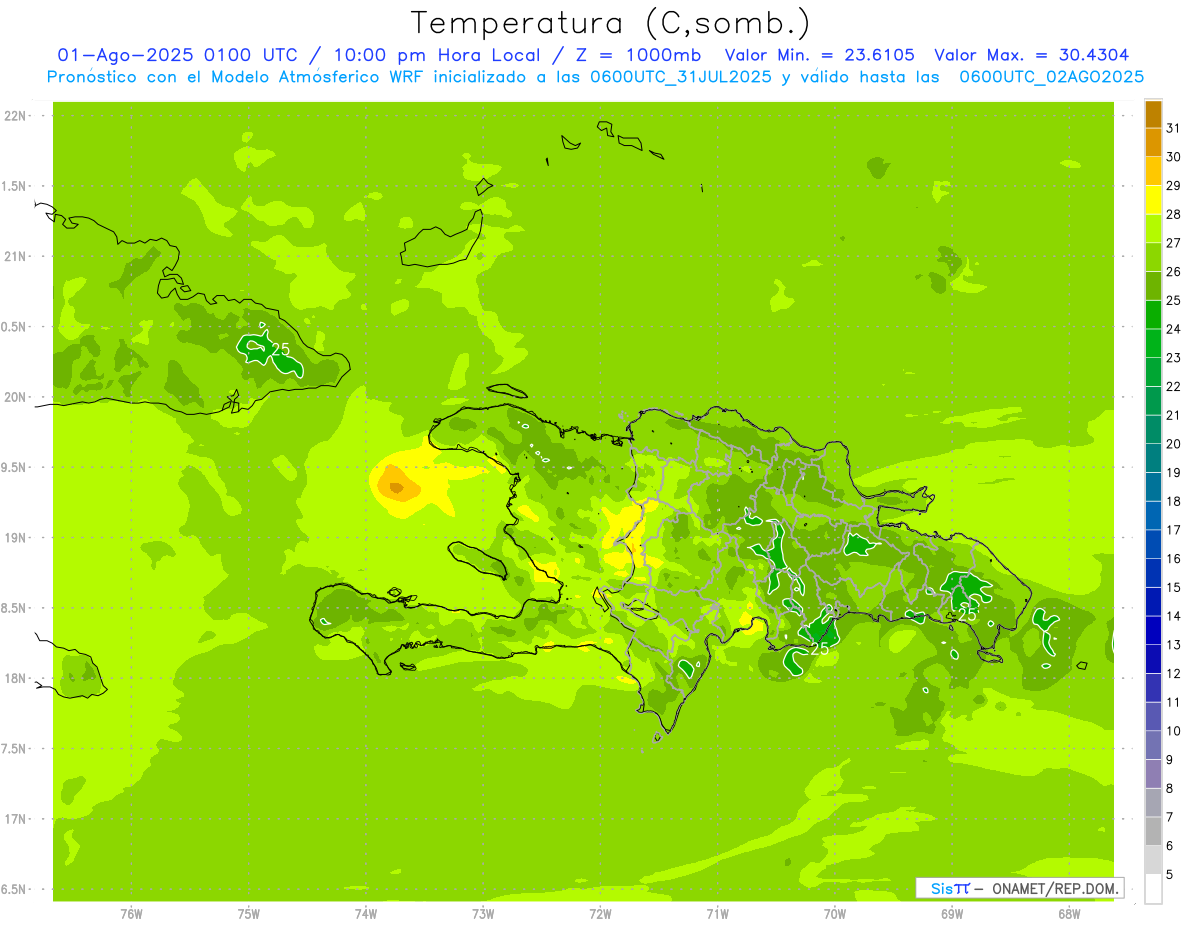Click the "76W" longitude label

click(x=131, y=913)
